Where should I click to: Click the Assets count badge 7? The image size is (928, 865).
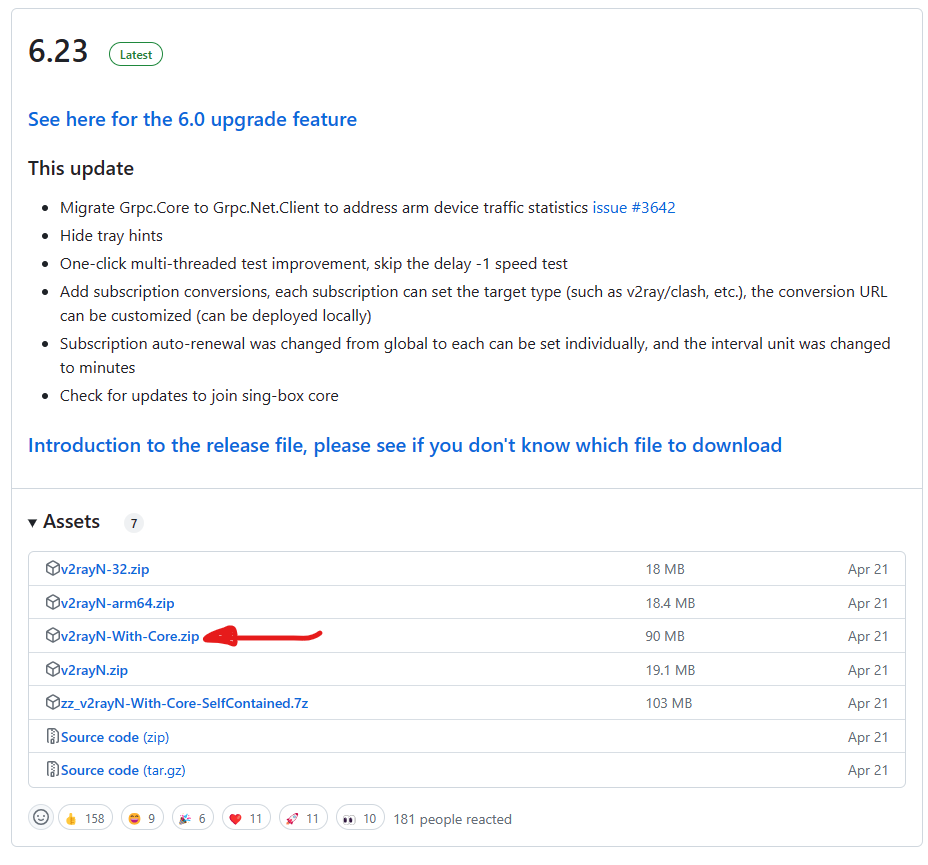click(x=134, y=523)
